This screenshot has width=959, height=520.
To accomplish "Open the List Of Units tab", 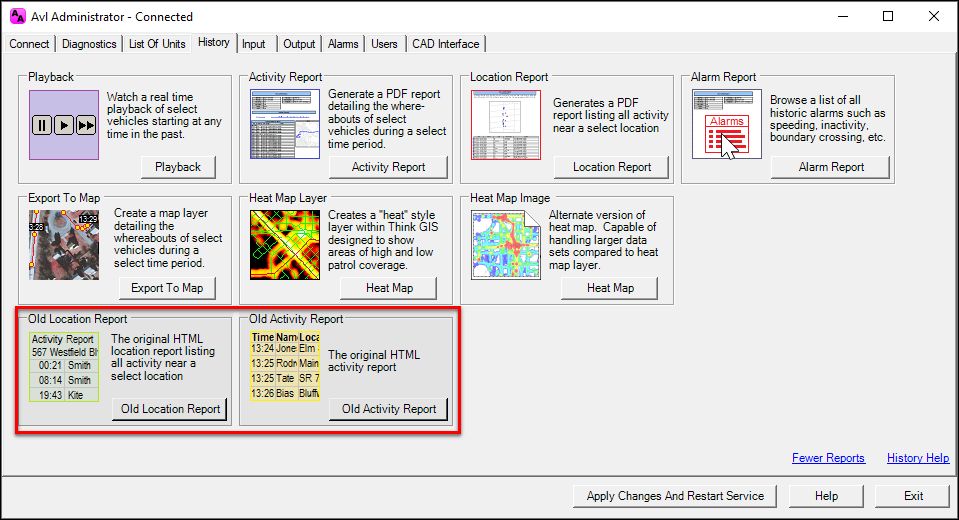I will click(157, 44).
